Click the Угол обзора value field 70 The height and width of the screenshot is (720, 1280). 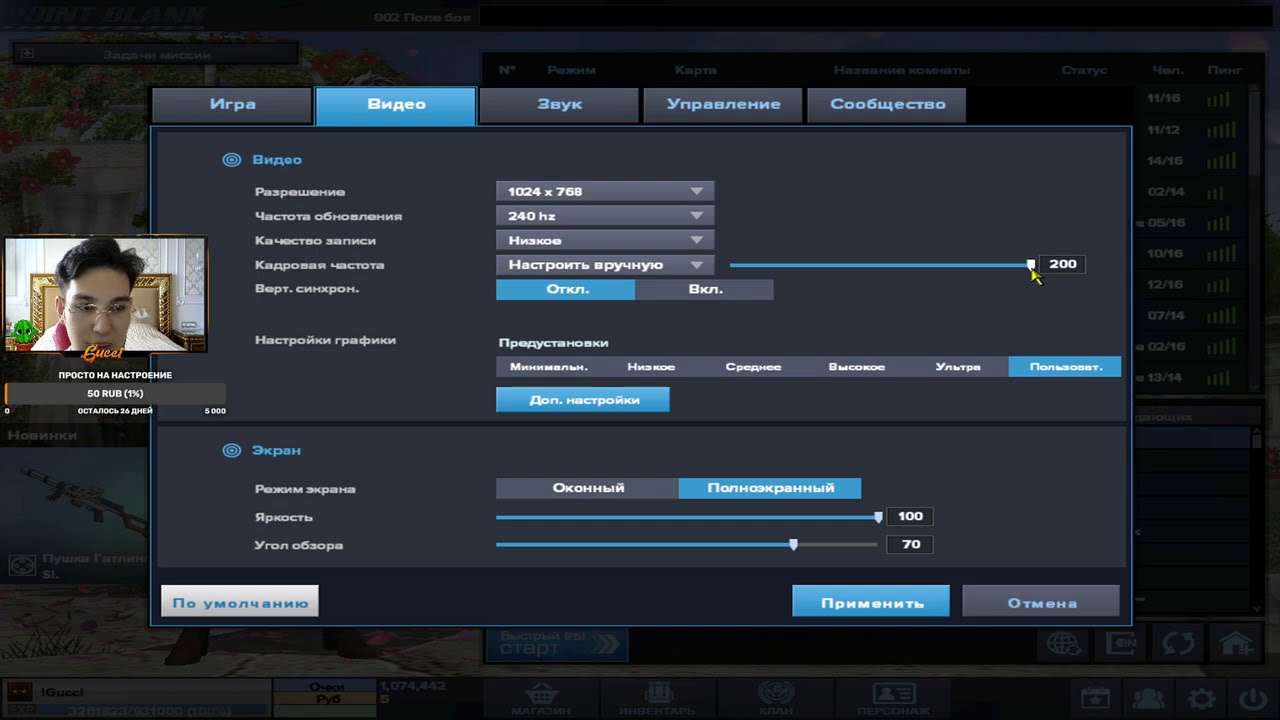tap(910, 544)
